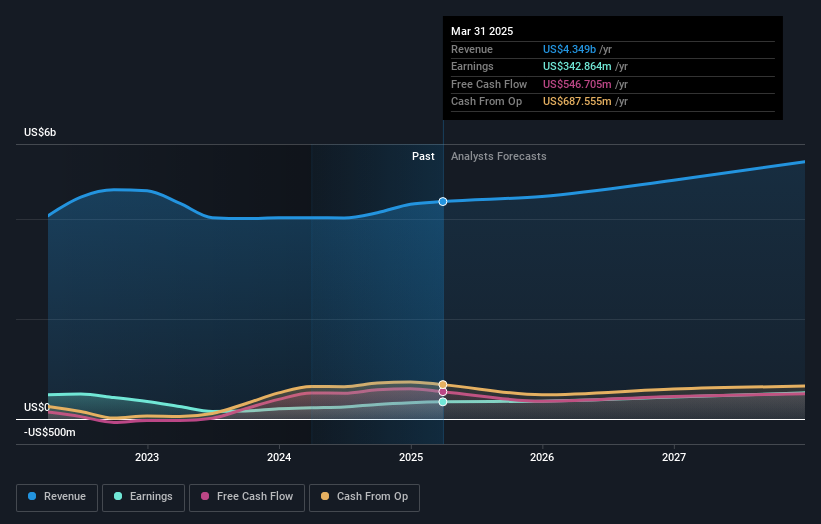Select the 2027 x-axis label
The width and height of the screenshot is (821, 524).
(x=674, y=457)
